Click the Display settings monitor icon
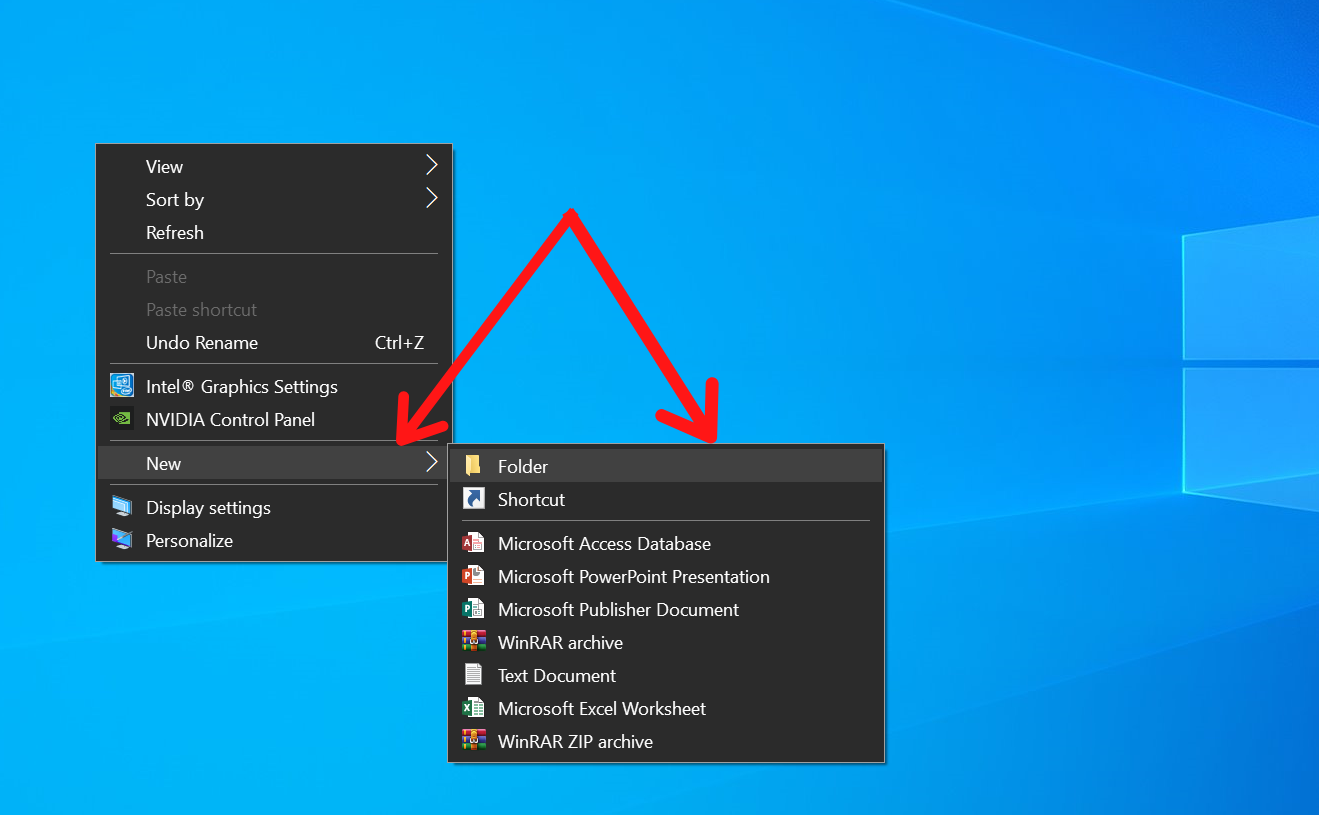Viewport: 1319px width, 815px height. tap(121, 506)
